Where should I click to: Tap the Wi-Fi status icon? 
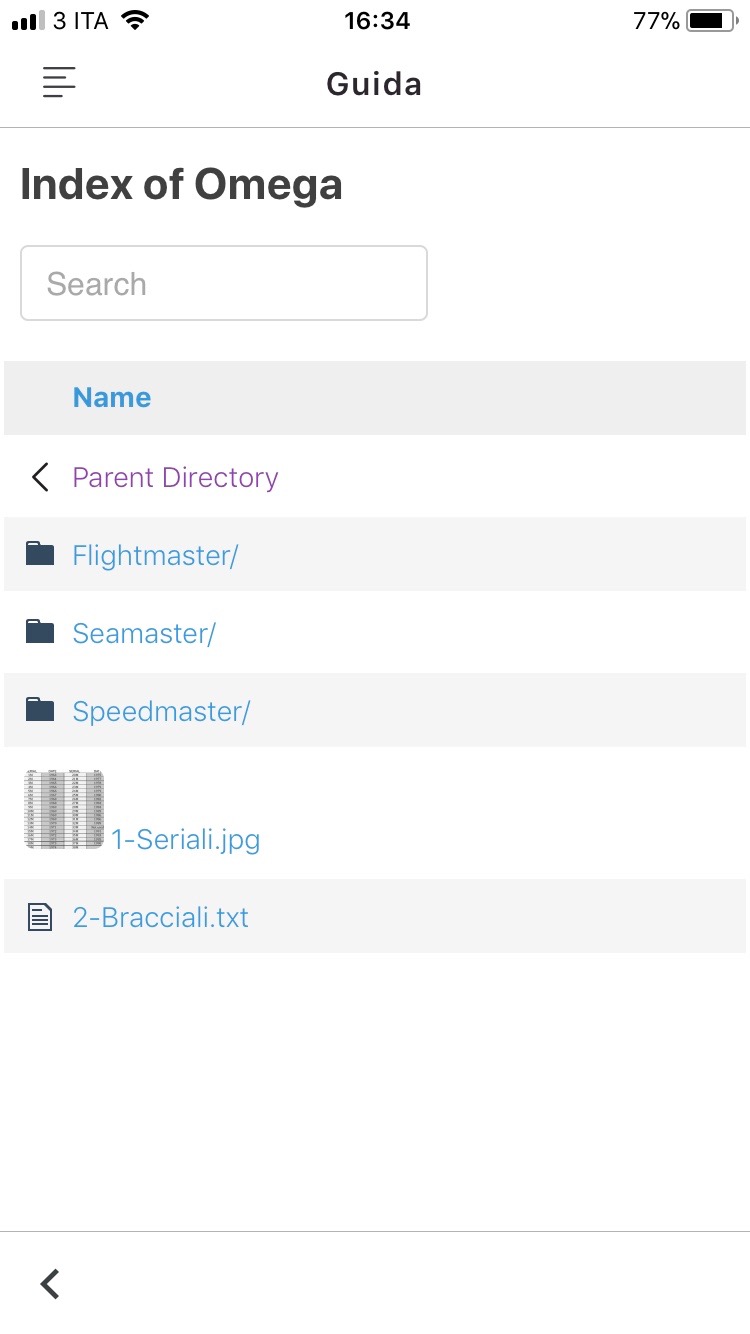134,20
